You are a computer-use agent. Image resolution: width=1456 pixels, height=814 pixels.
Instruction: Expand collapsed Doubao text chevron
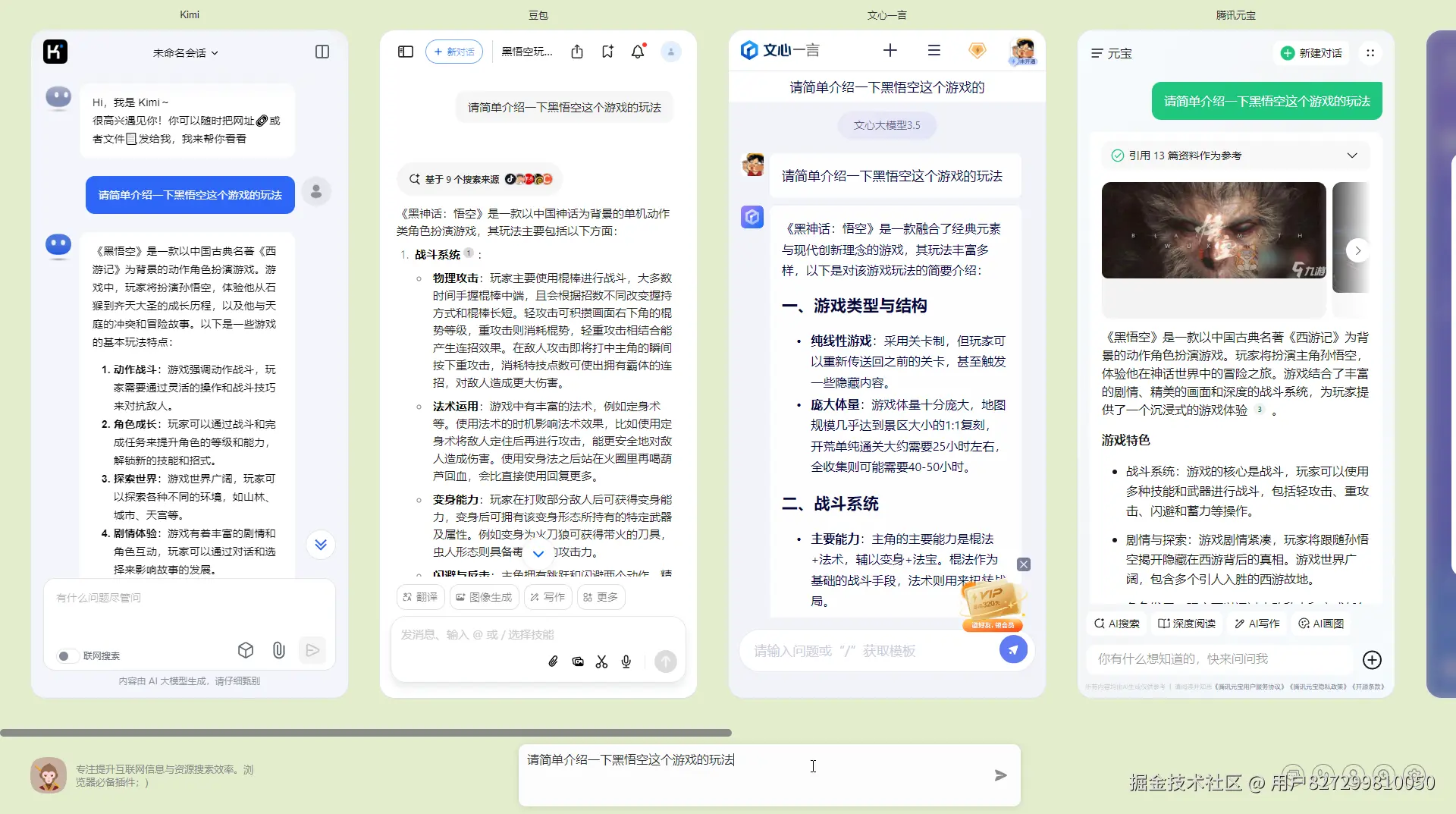(x=538, y=553)
